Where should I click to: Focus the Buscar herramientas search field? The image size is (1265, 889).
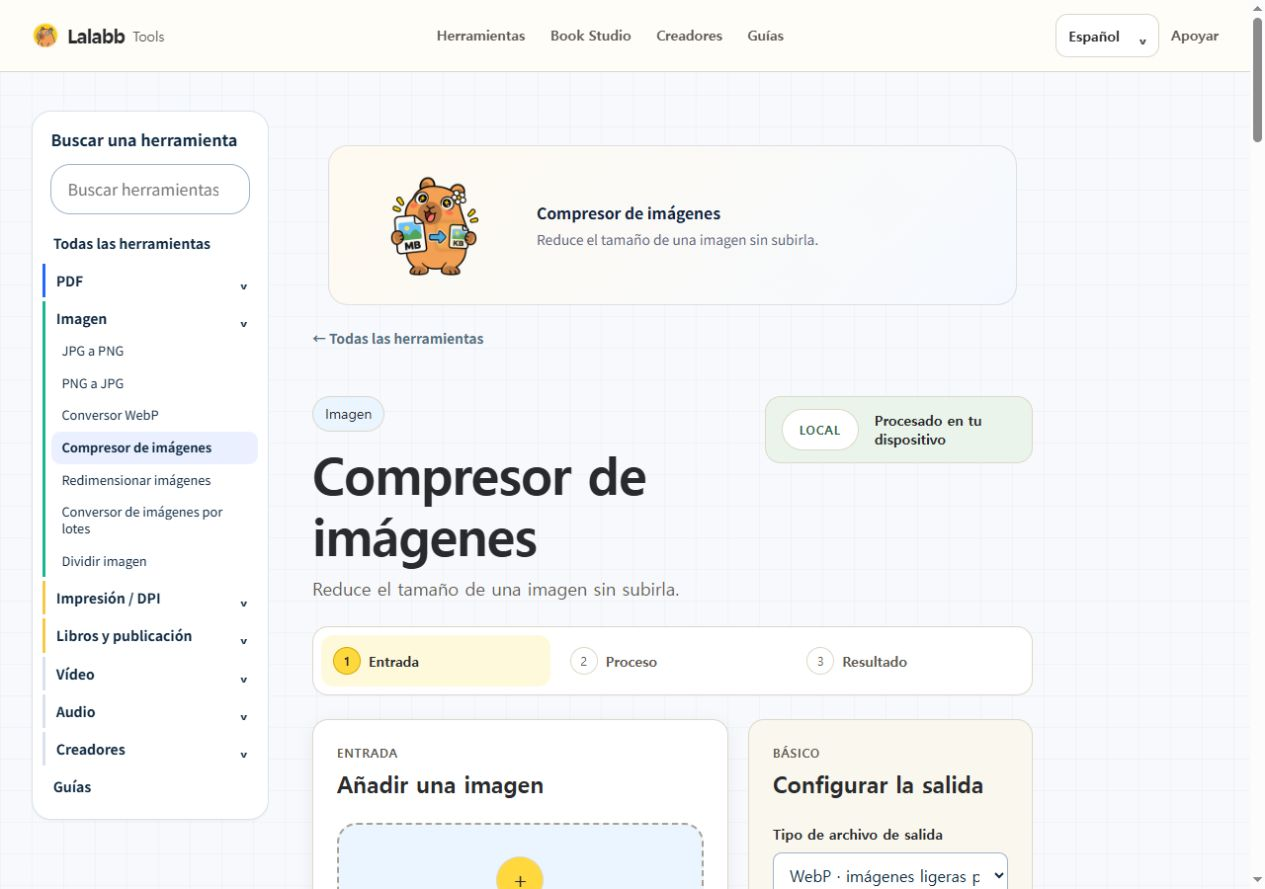150,189
